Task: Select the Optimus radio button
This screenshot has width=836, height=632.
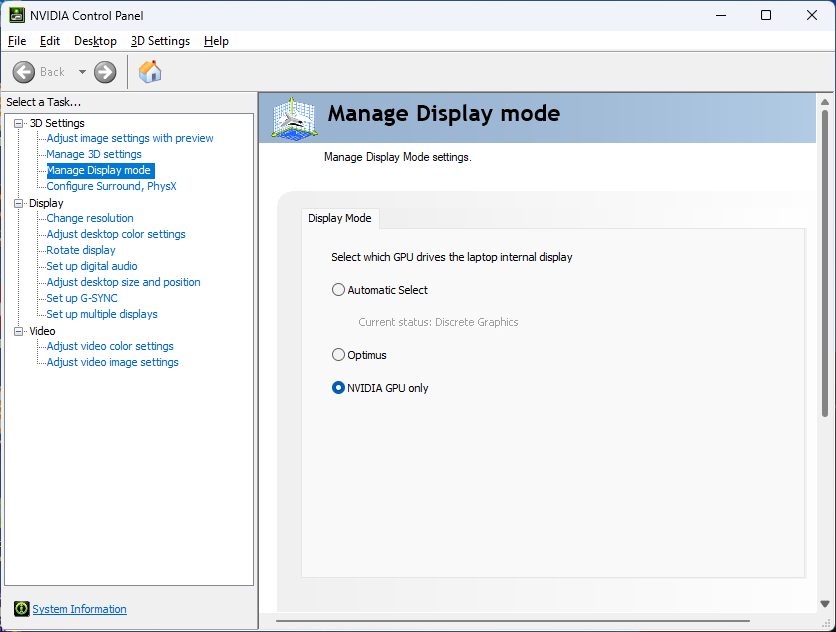Action: click(338, 355)
